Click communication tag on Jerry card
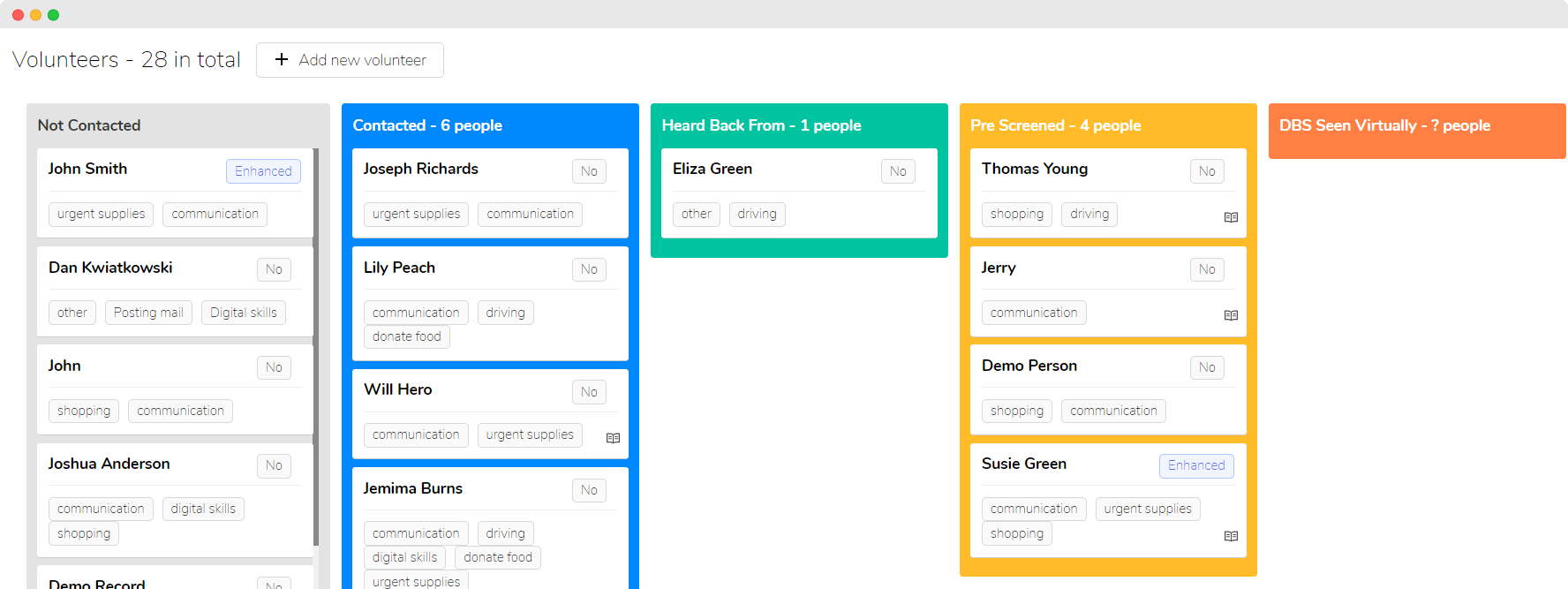Image resolution: width=1568 pixels, height=589 pixels. (1034, 313)
